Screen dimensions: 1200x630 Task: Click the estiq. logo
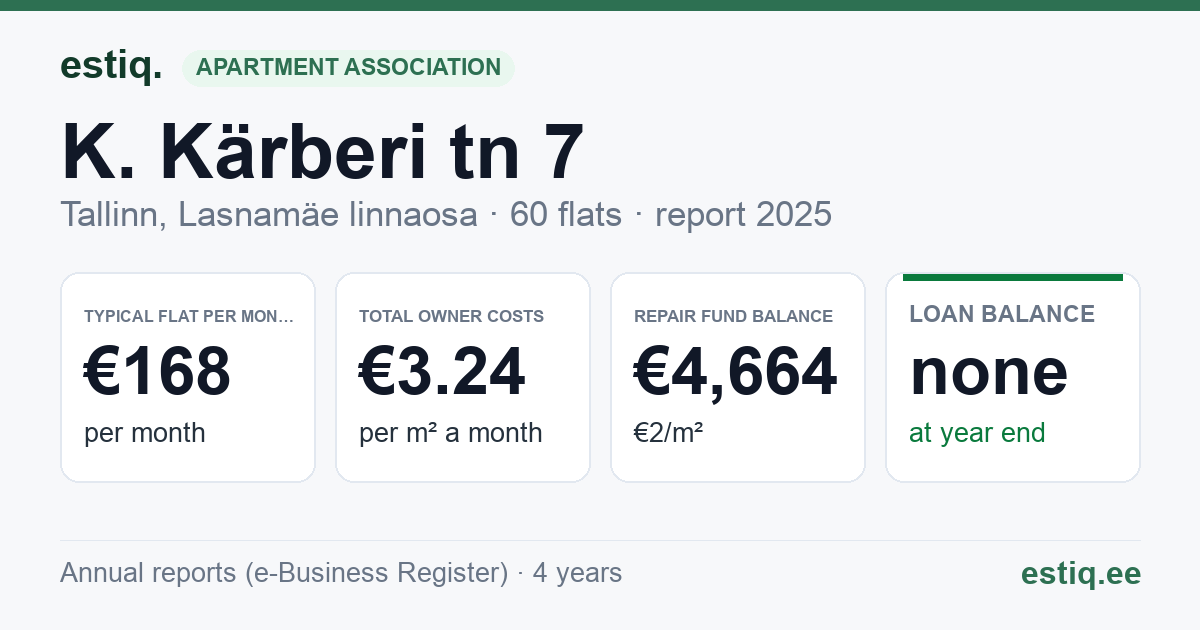pos(111,66)
